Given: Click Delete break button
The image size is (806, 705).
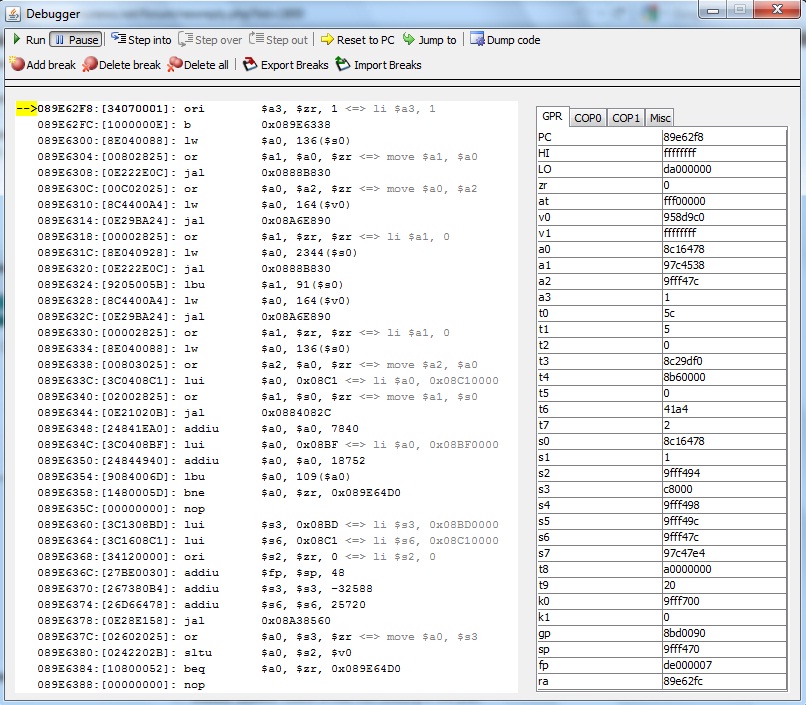Looking at the screenshot, I should (x=121, y=65).
